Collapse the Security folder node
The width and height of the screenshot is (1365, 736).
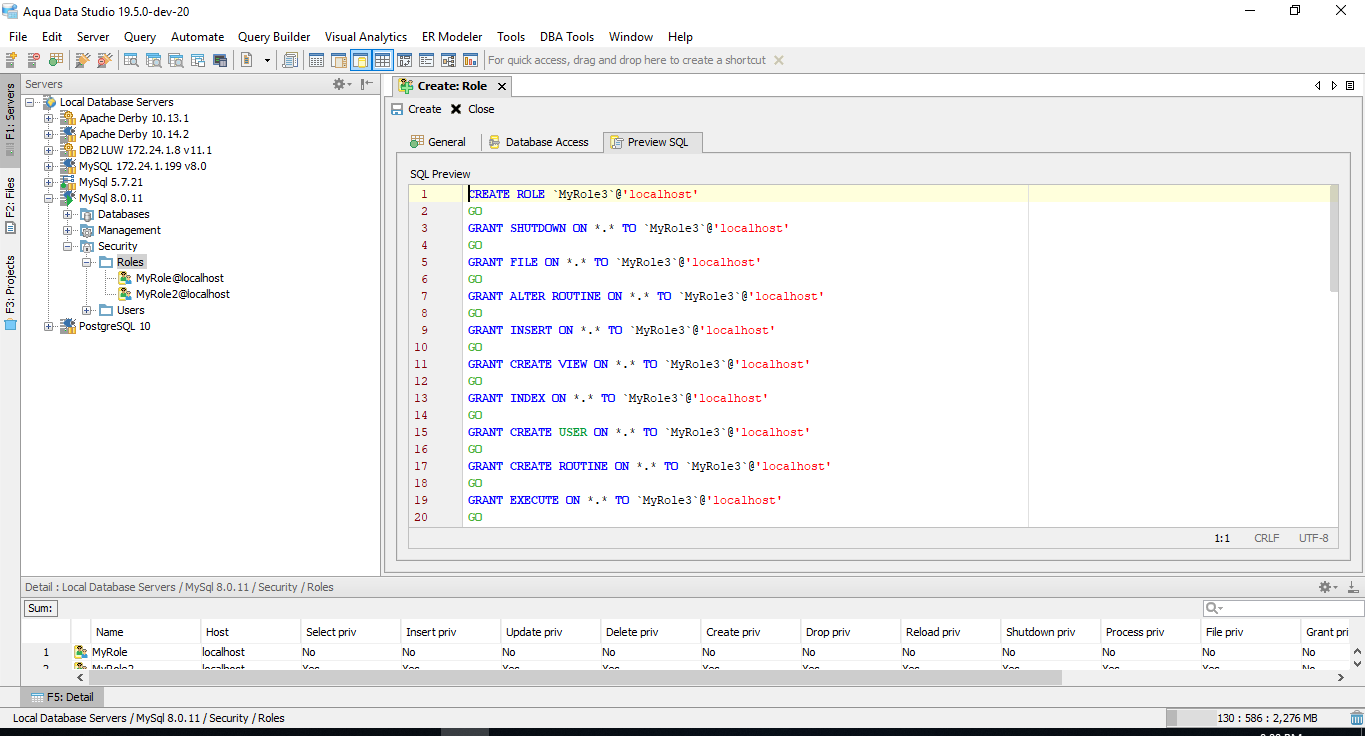pos(68,246)
